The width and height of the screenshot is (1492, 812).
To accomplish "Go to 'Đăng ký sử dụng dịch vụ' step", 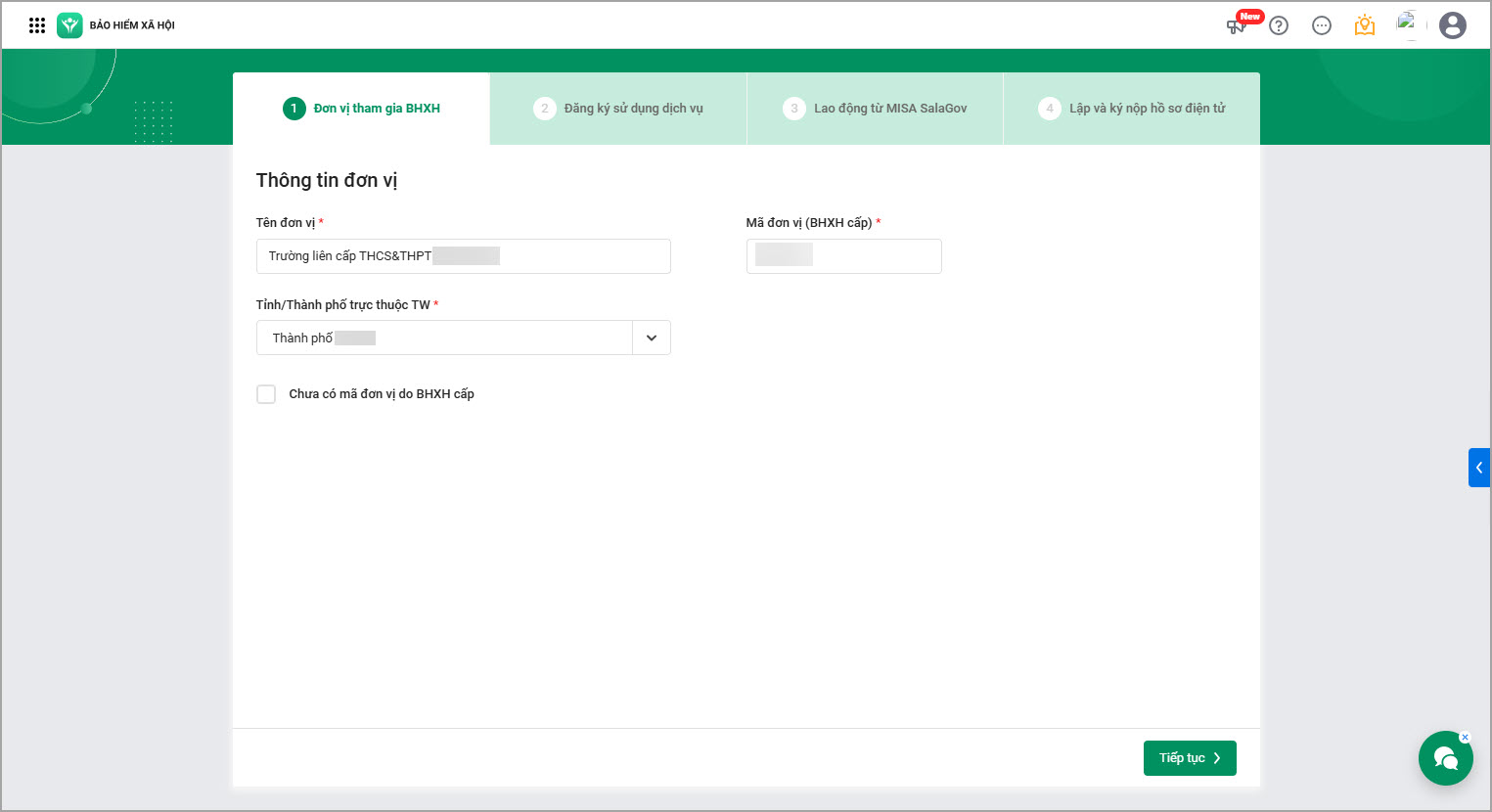I will pos(618,109).
